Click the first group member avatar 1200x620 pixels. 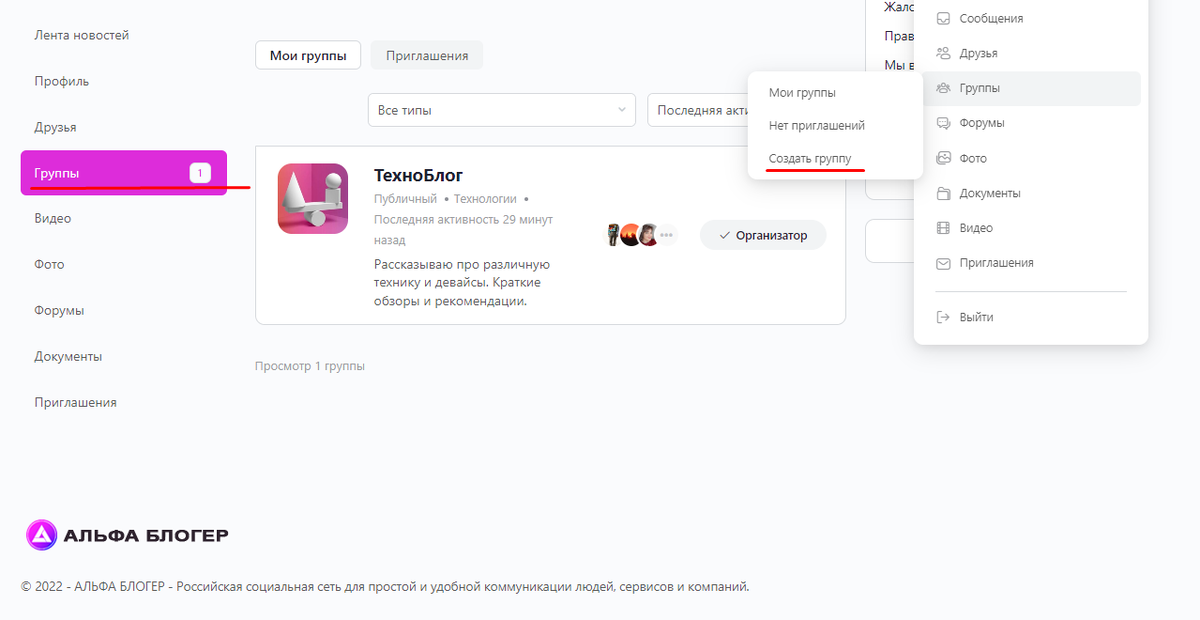(x=614, y=235)
